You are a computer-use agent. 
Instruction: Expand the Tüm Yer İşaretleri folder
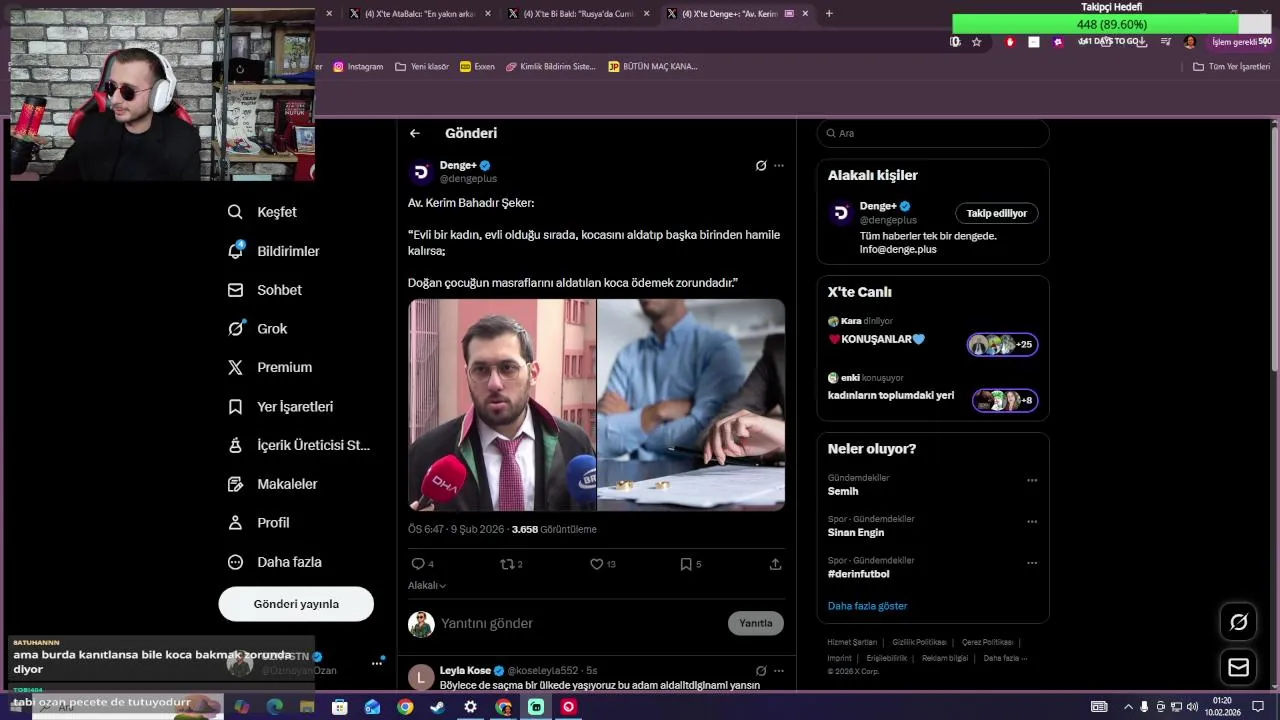coord(1232,67)
